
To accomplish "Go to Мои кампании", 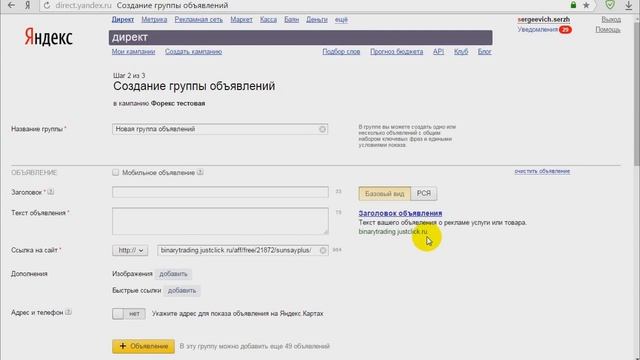I will click(133, 52).
